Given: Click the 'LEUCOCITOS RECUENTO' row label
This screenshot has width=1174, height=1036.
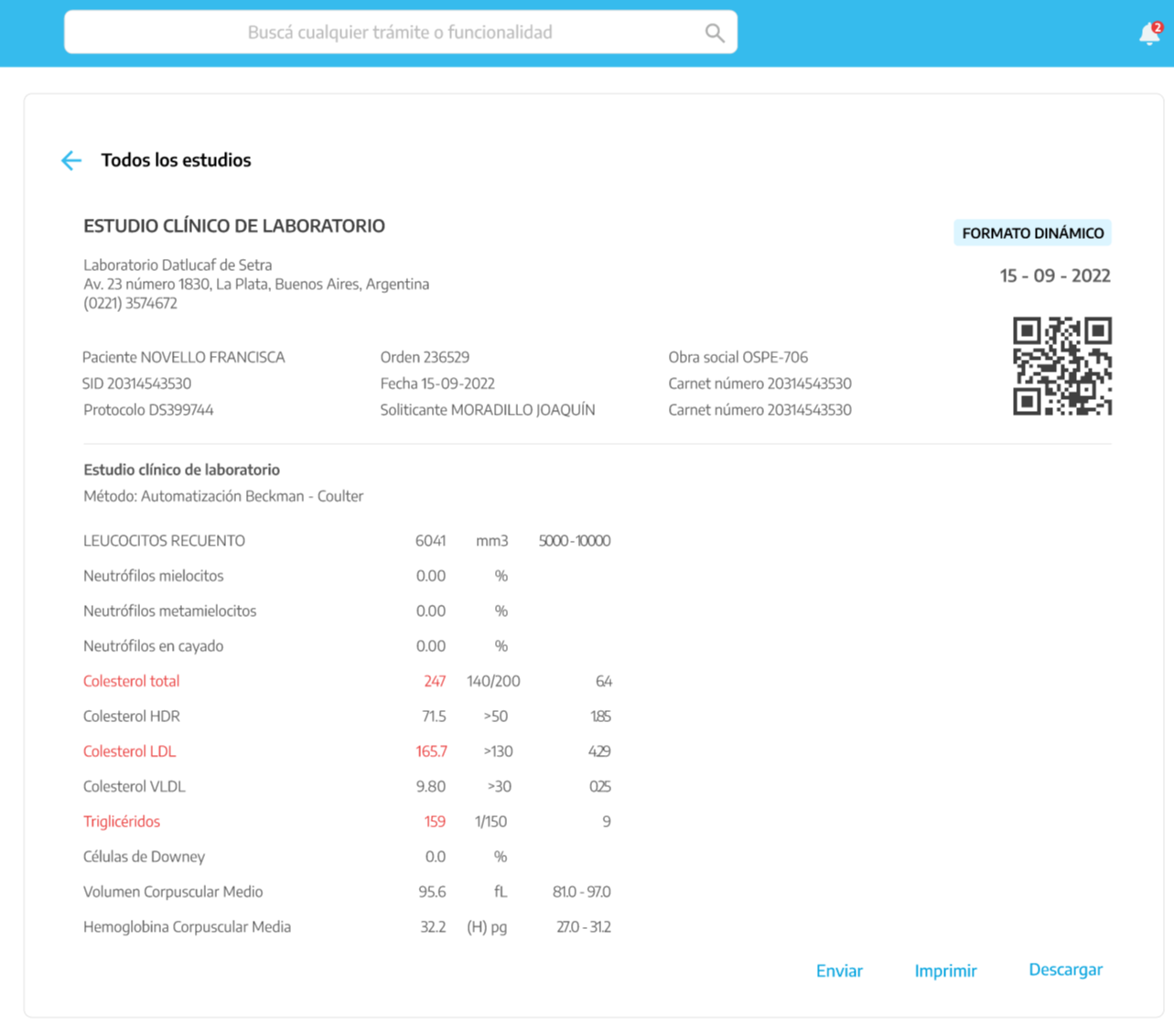Looking at the screenshot, I should 164,541.
